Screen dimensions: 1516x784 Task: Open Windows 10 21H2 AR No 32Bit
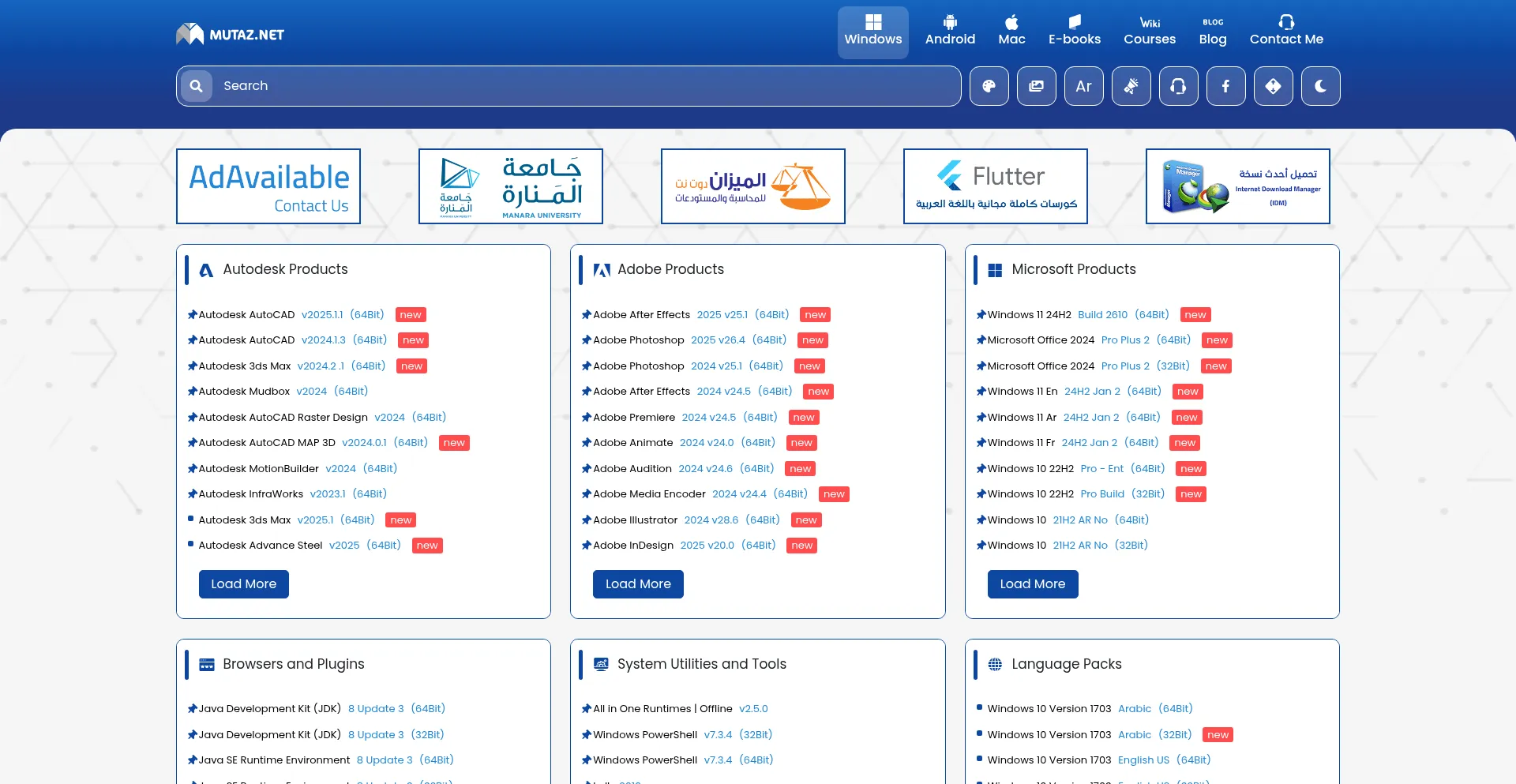[x=1068, y=546]
